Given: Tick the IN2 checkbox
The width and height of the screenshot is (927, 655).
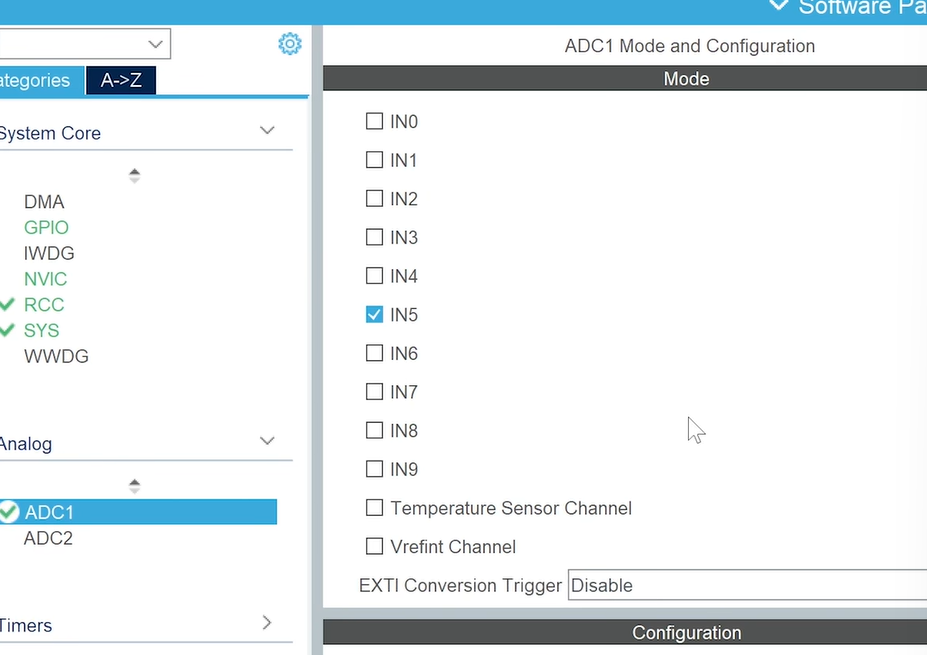Looking at the screenshot, I should tap(374, 199).
